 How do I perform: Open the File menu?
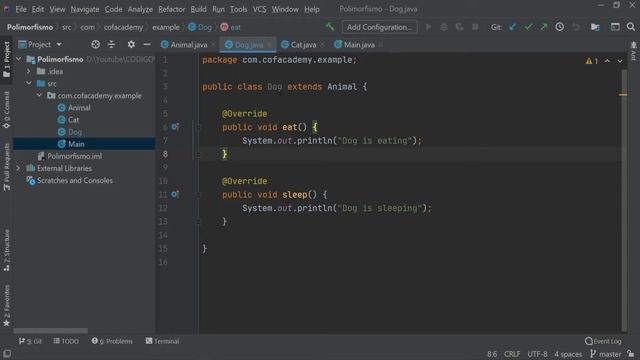click(x=21, y=9)
